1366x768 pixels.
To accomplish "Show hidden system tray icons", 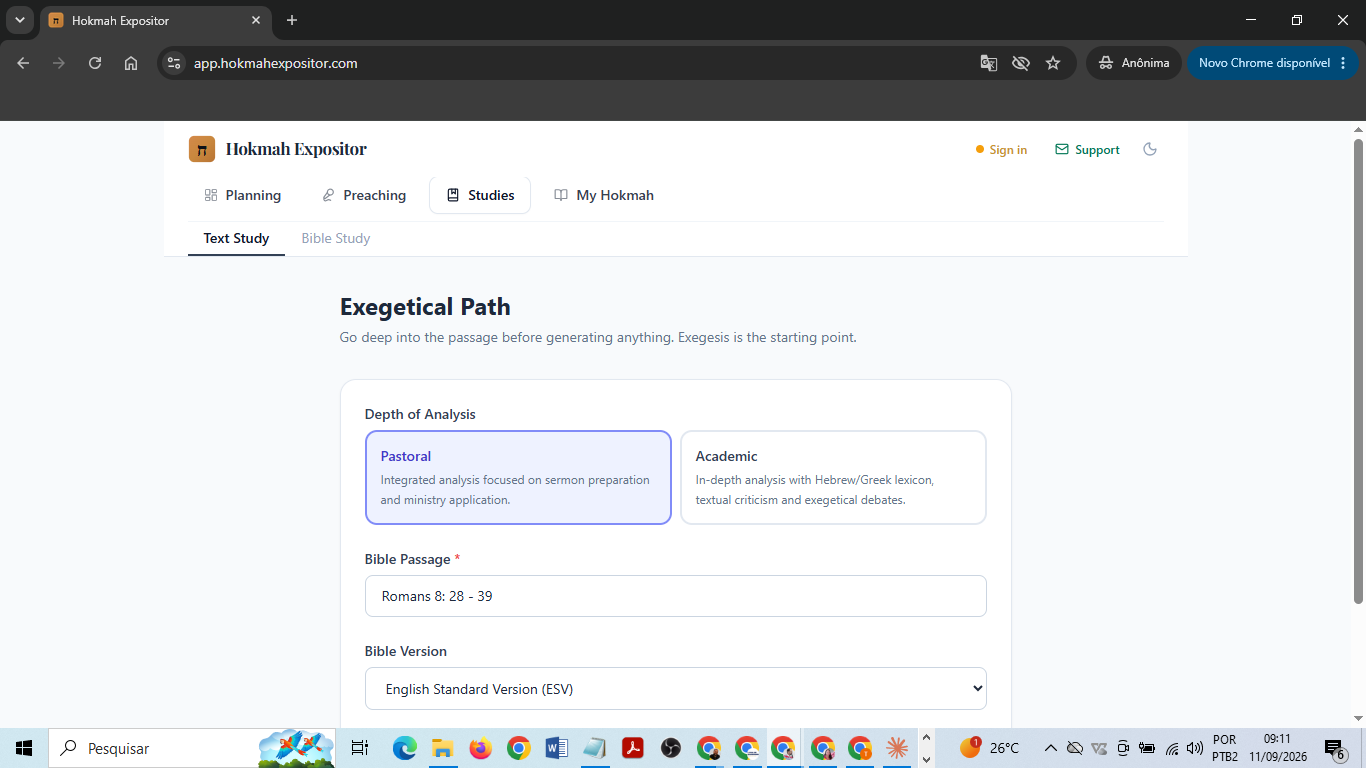I will [1051, 748].
